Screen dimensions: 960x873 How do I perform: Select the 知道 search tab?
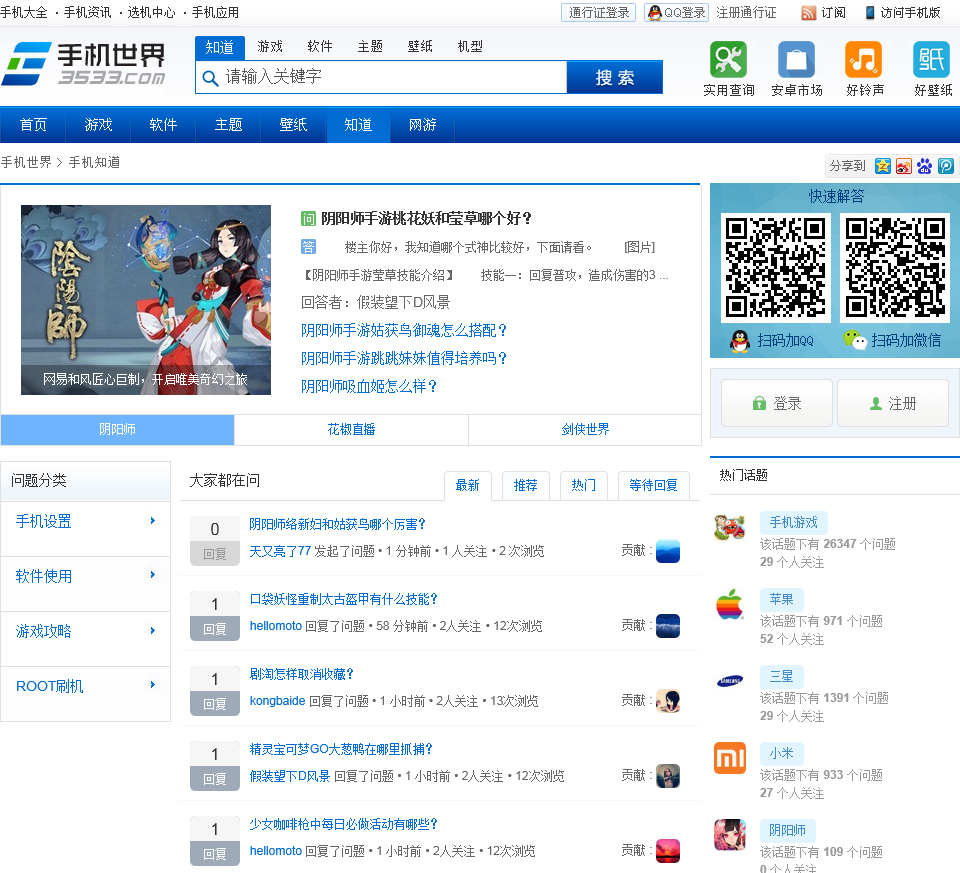220,47
